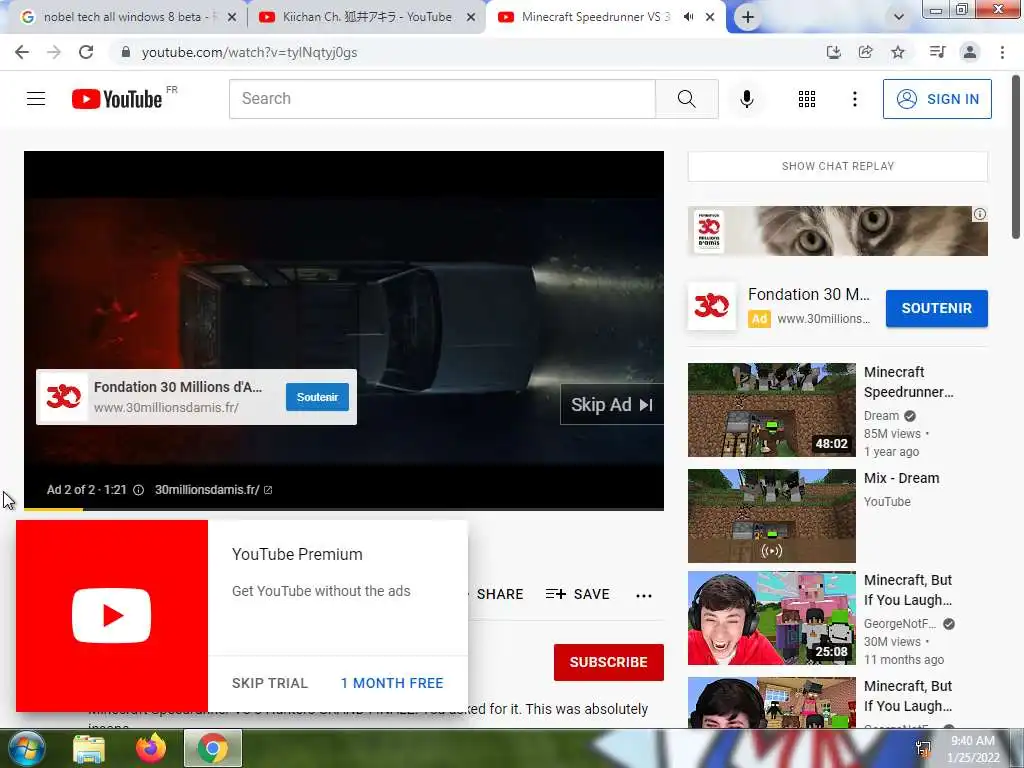
Task: Switch to Kiichan Ch. YouTube tab
Action: tap(366, 18)
